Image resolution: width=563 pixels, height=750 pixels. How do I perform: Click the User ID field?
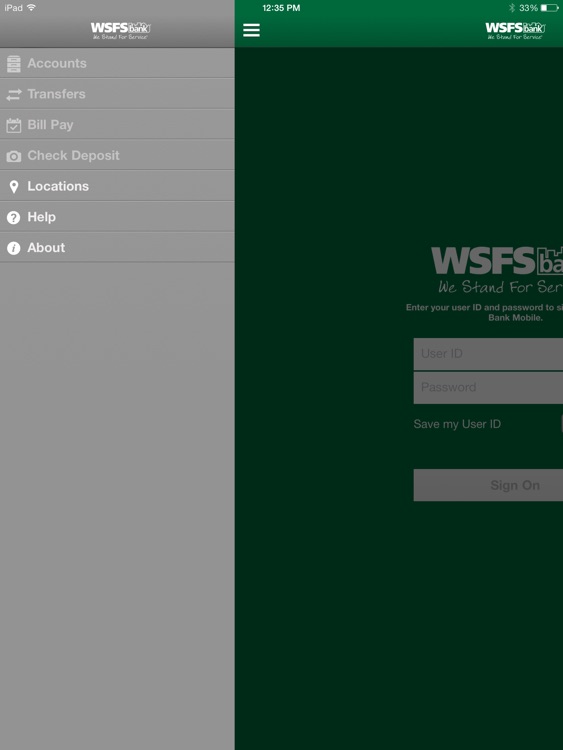click(488, 354)
